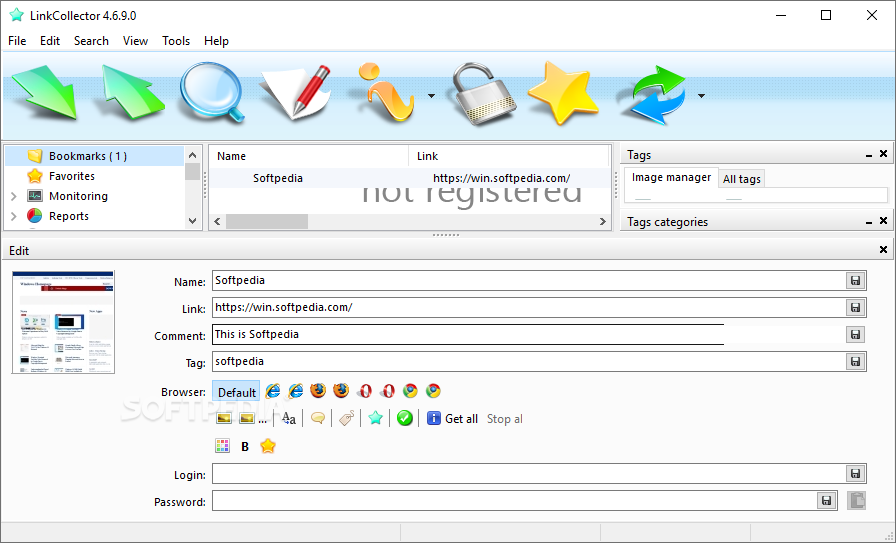This screenshot has height=543, width=896.
Task: Expand the Reports tree node
Action: [14, 216]
